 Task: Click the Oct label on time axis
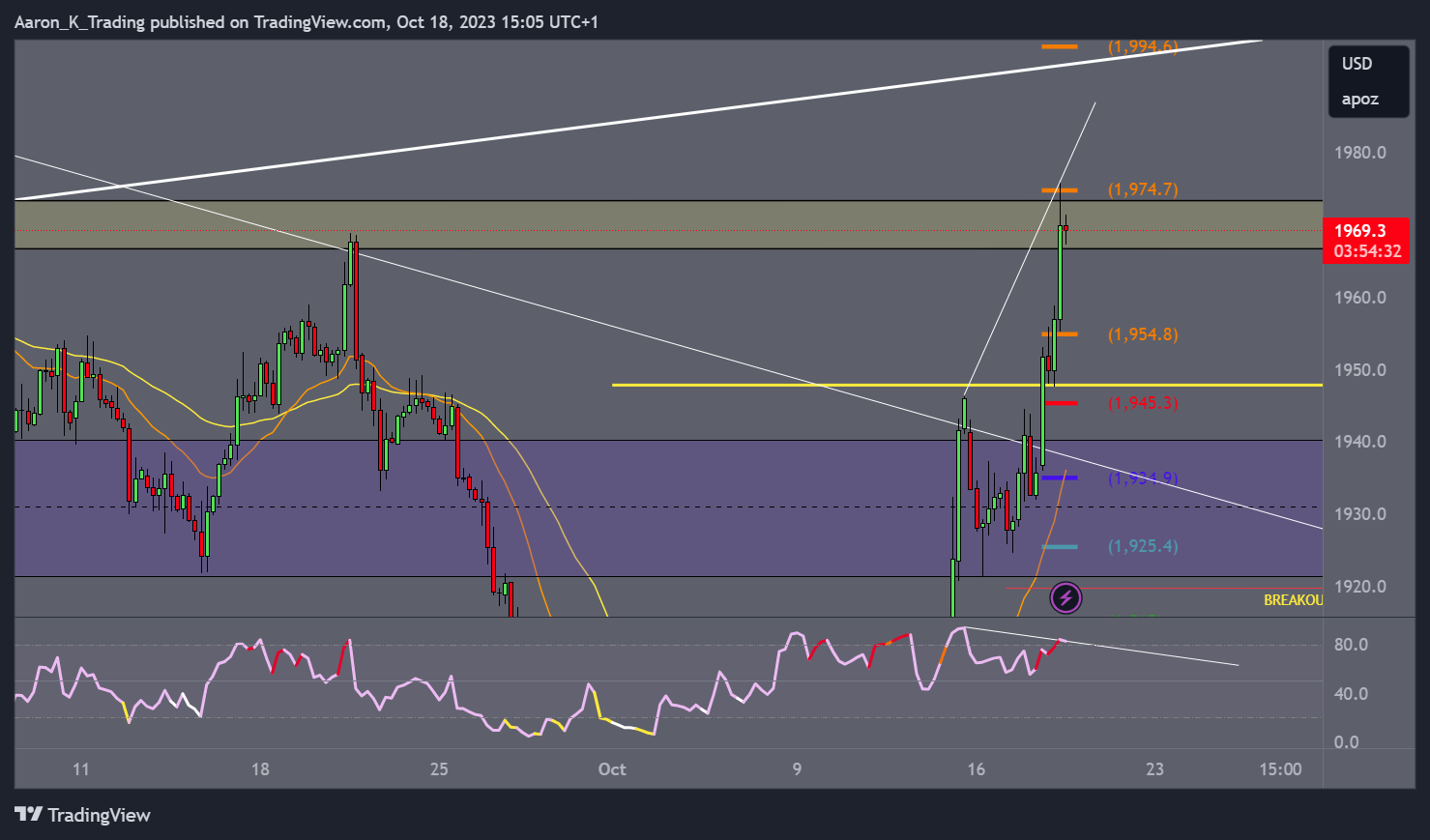coord(612,769)
